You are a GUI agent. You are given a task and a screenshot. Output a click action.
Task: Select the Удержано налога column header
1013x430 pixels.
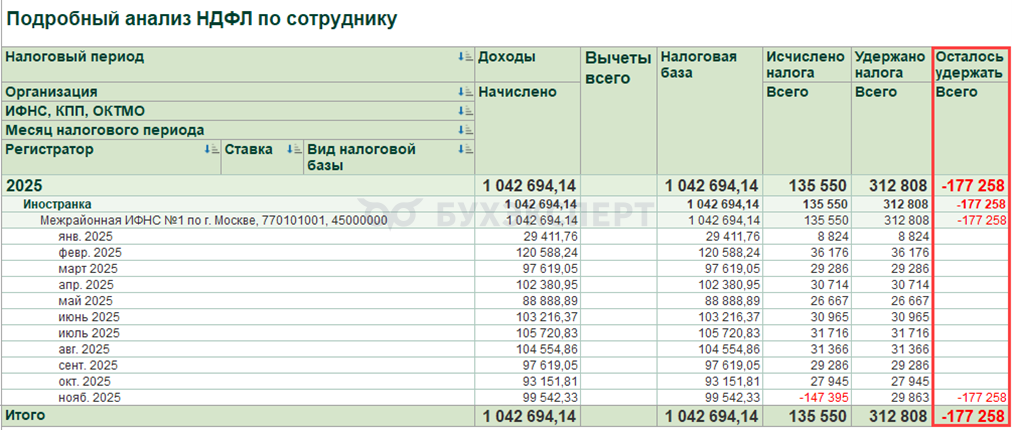point(892,64)
